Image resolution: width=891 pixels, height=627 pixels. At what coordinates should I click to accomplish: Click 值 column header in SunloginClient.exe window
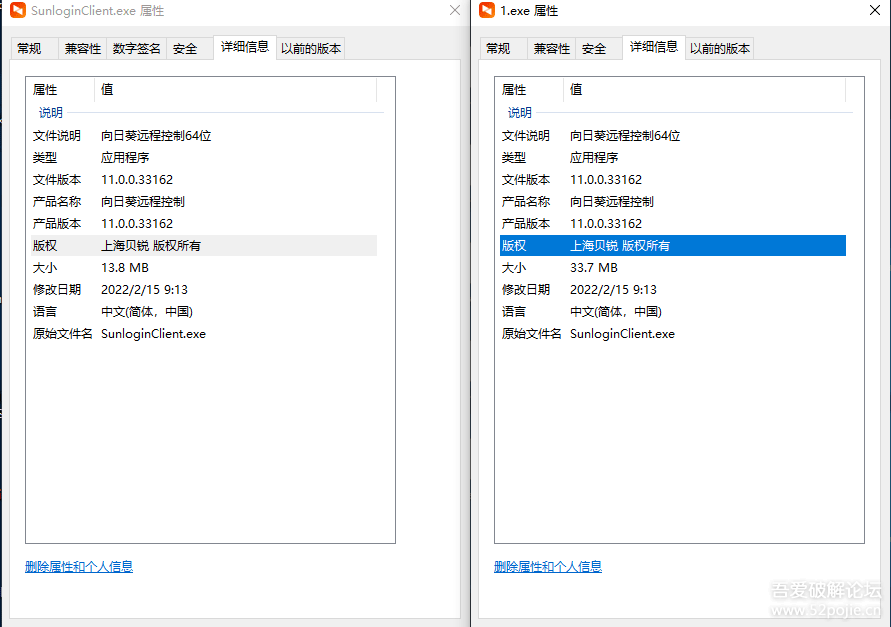[x=235, y=90]
